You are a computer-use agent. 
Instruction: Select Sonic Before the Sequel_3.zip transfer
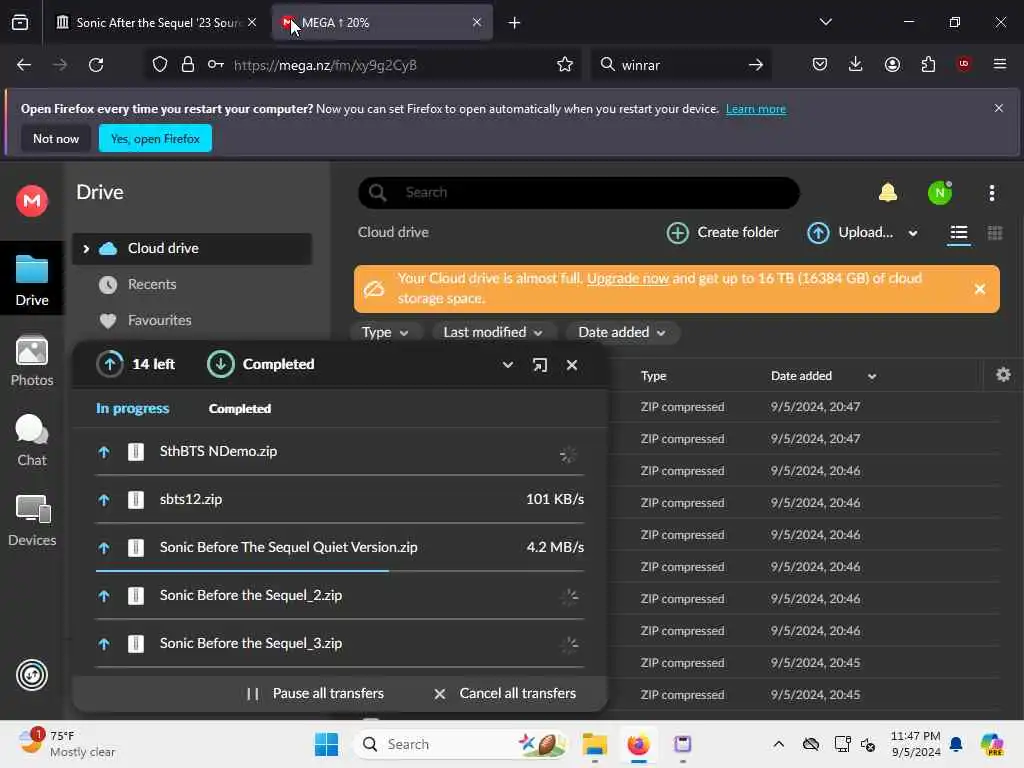coord(340,643)
